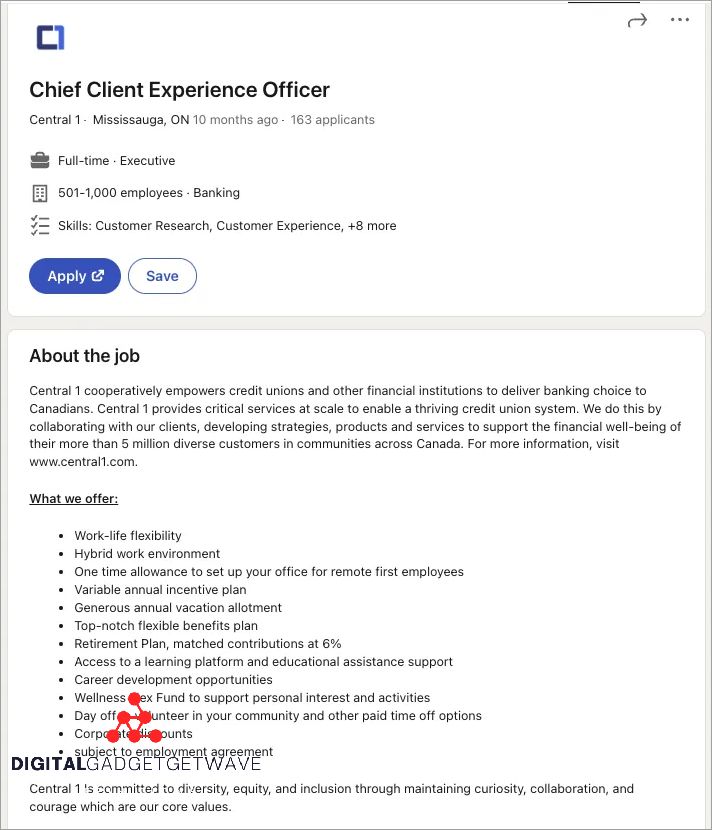Viewport: 712px width, 830px height.
Task: Click the building icon beside employee count
Action: click(40, 193)
